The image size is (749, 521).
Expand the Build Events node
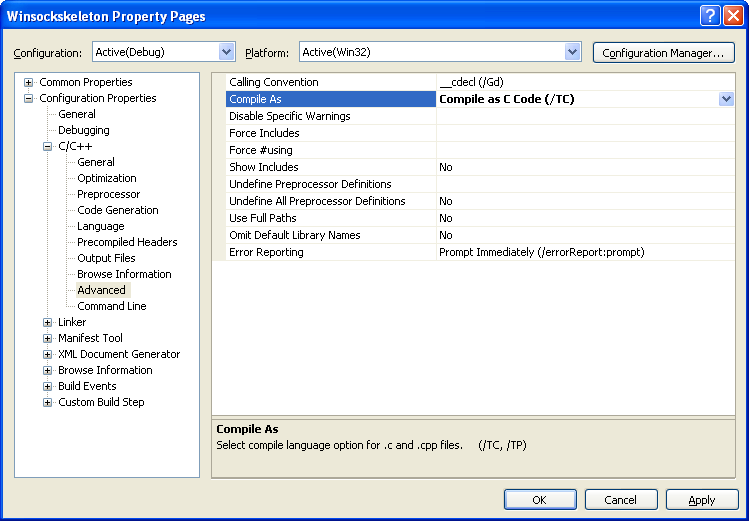click(x=47, y=386)
